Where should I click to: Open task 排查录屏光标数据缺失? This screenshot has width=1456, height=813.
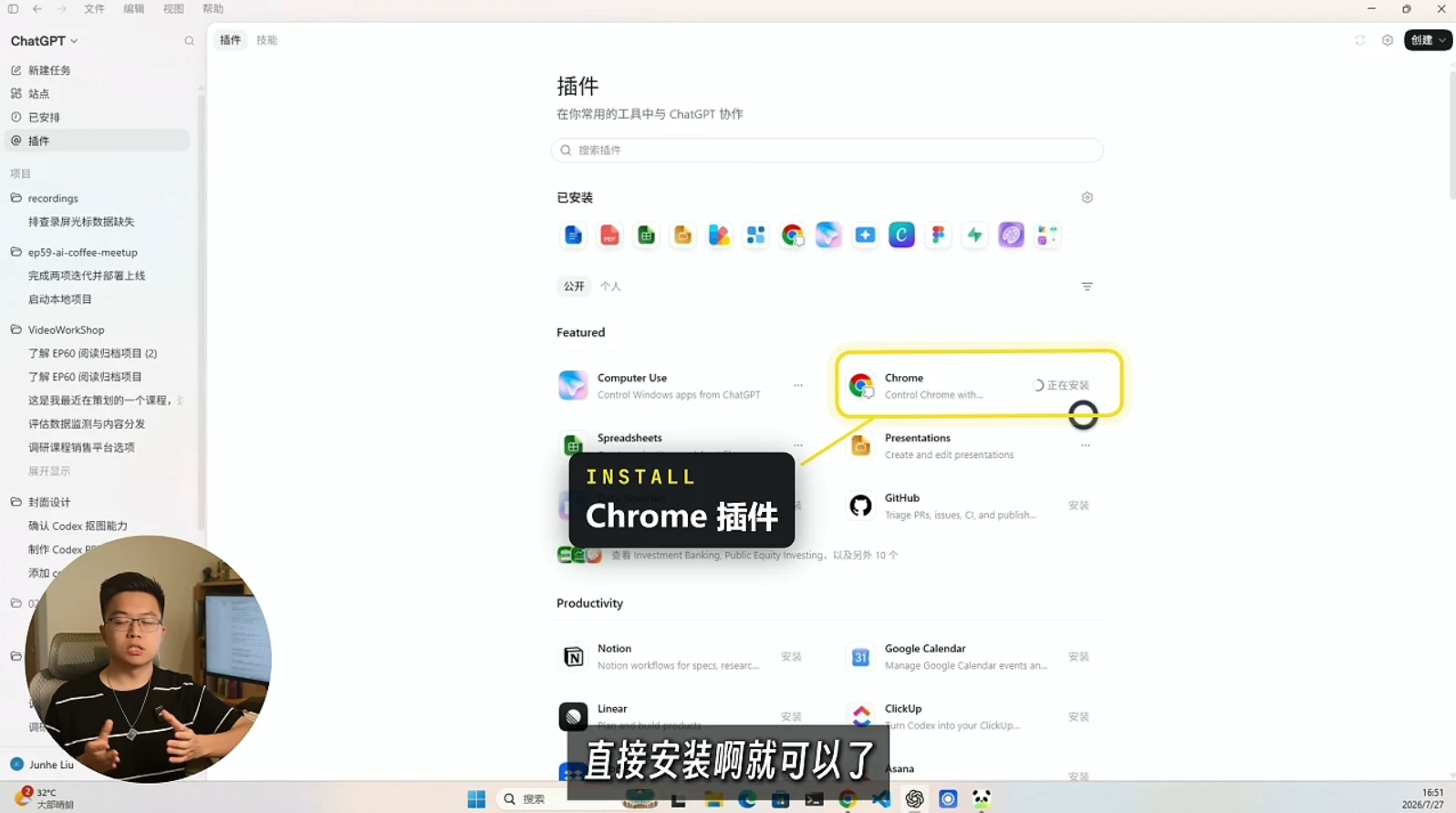click(81, 222)
